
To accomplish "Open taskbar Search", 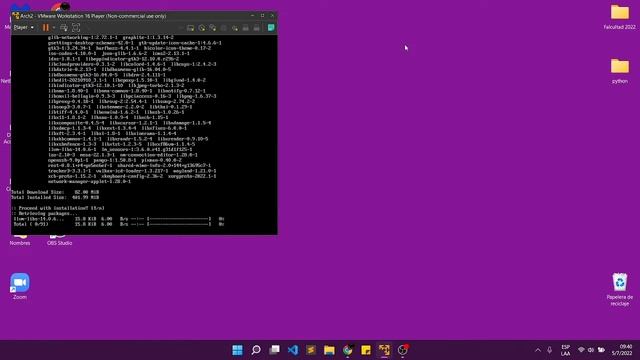I will pos(256,350).
